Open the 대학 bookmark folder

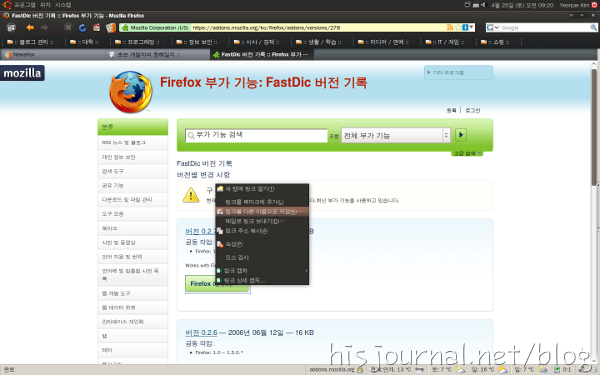point(85,42)
